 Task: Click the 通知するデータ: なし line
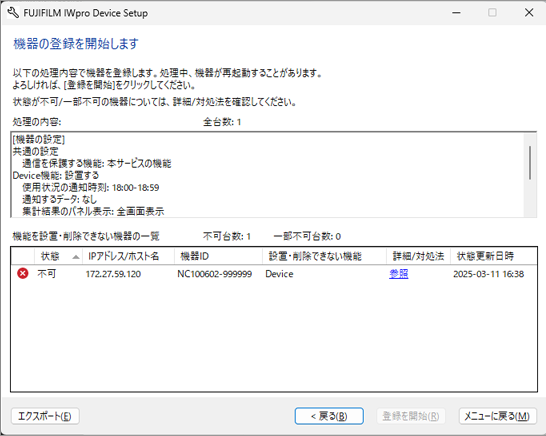pyautogui.click(x=59, y=200)
